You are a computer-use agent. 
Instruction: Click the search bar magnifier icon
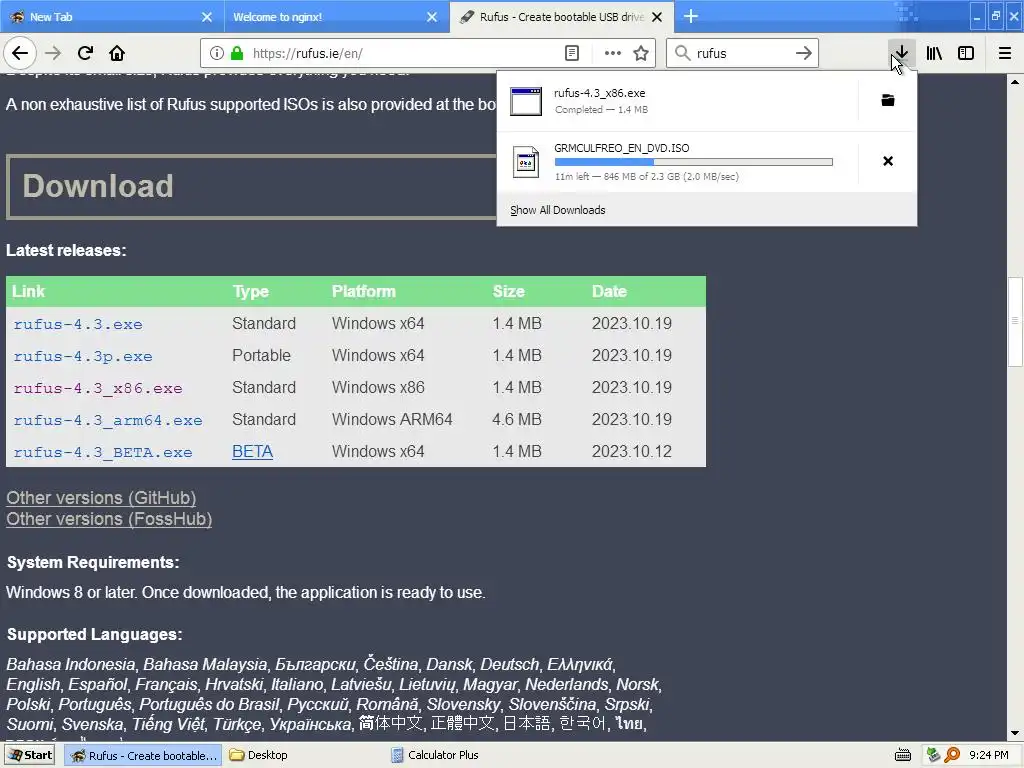[682, 53]
